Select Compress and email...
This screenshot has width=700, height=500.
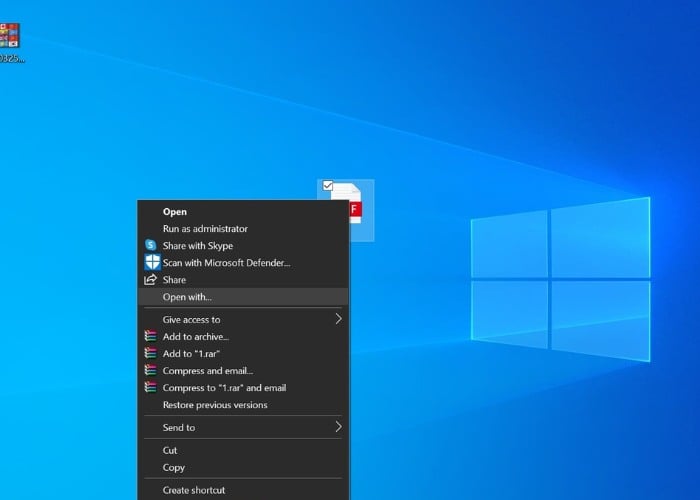tap(243, 371)
